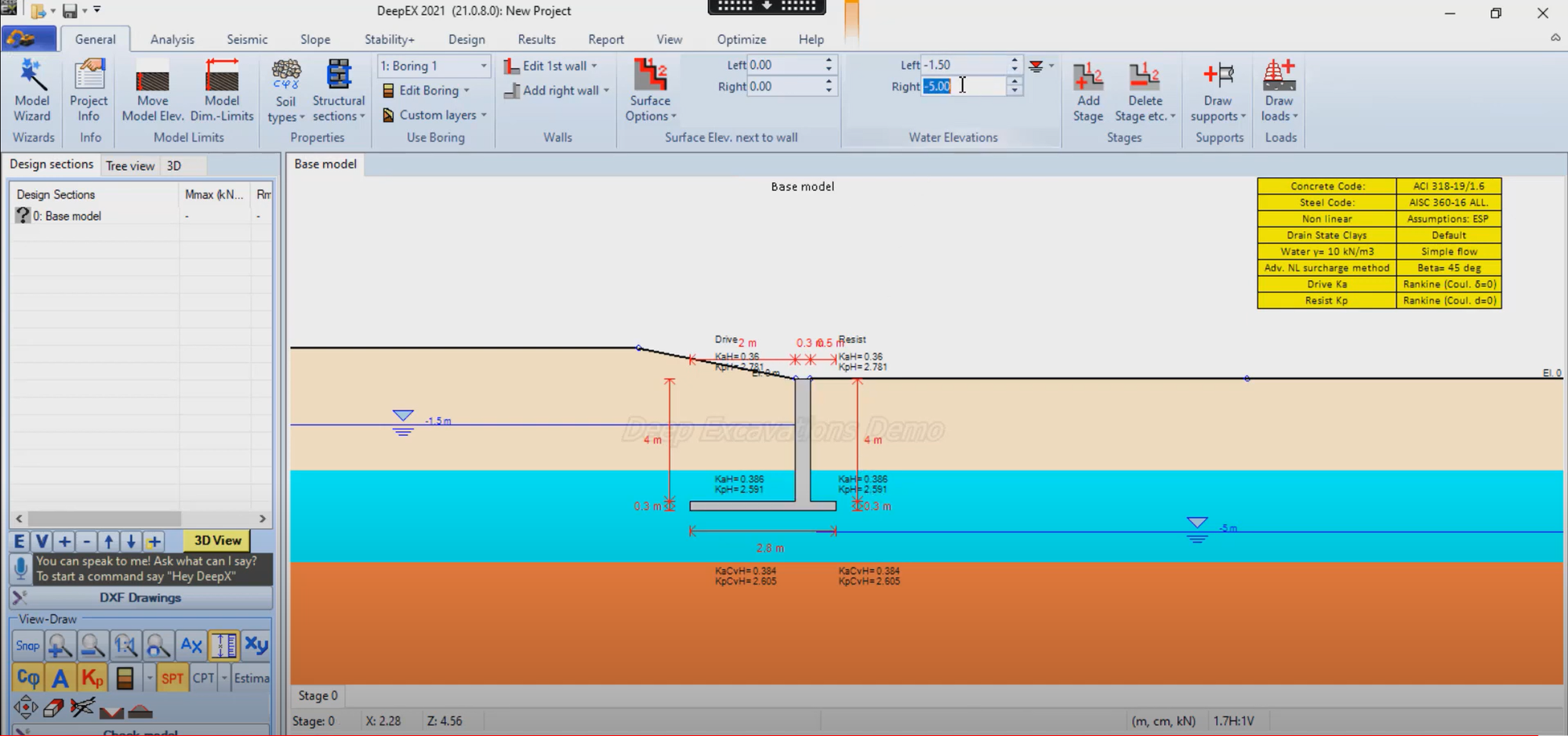Click the scissors cut tool icon

click(x=82, y=708)
